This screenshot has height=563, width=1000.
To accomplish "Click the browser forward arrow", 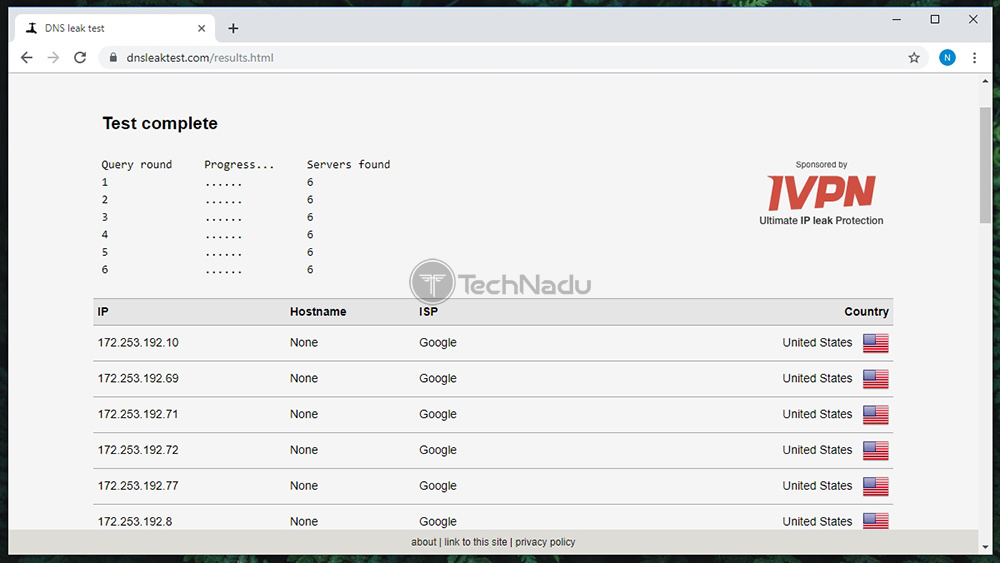I will 53,57.
